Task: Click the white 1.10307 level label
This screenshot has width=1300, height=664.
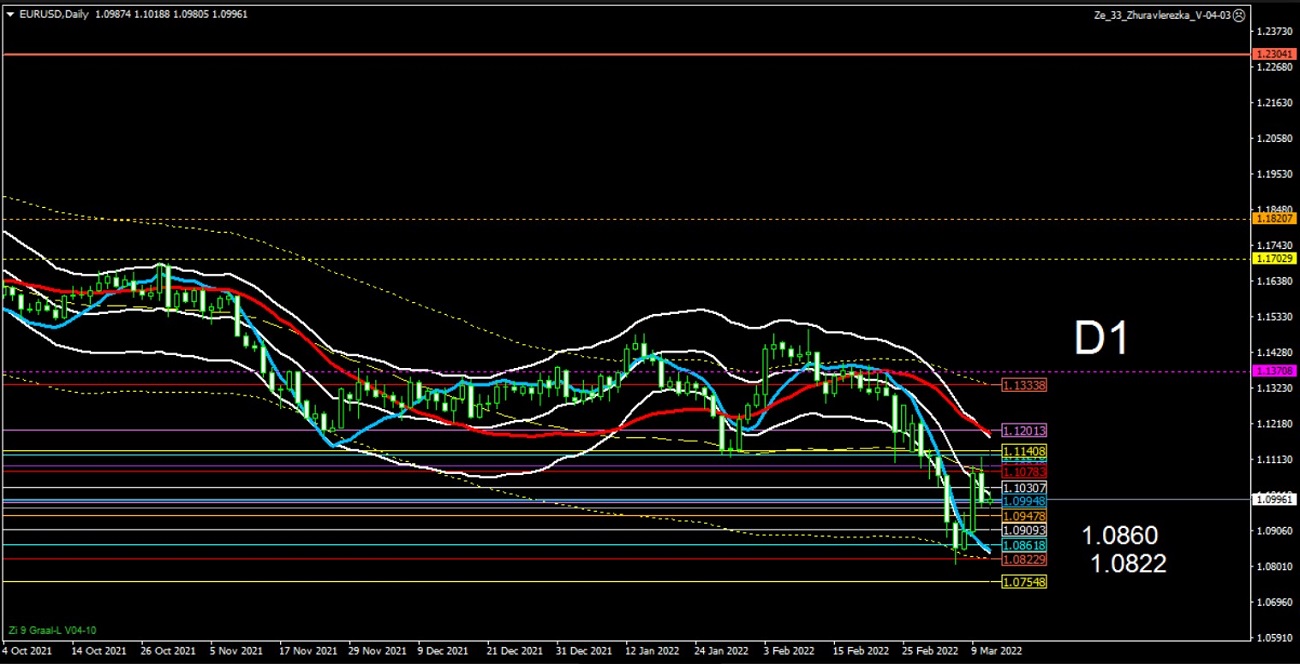Action: click(x=1023, y=488)
